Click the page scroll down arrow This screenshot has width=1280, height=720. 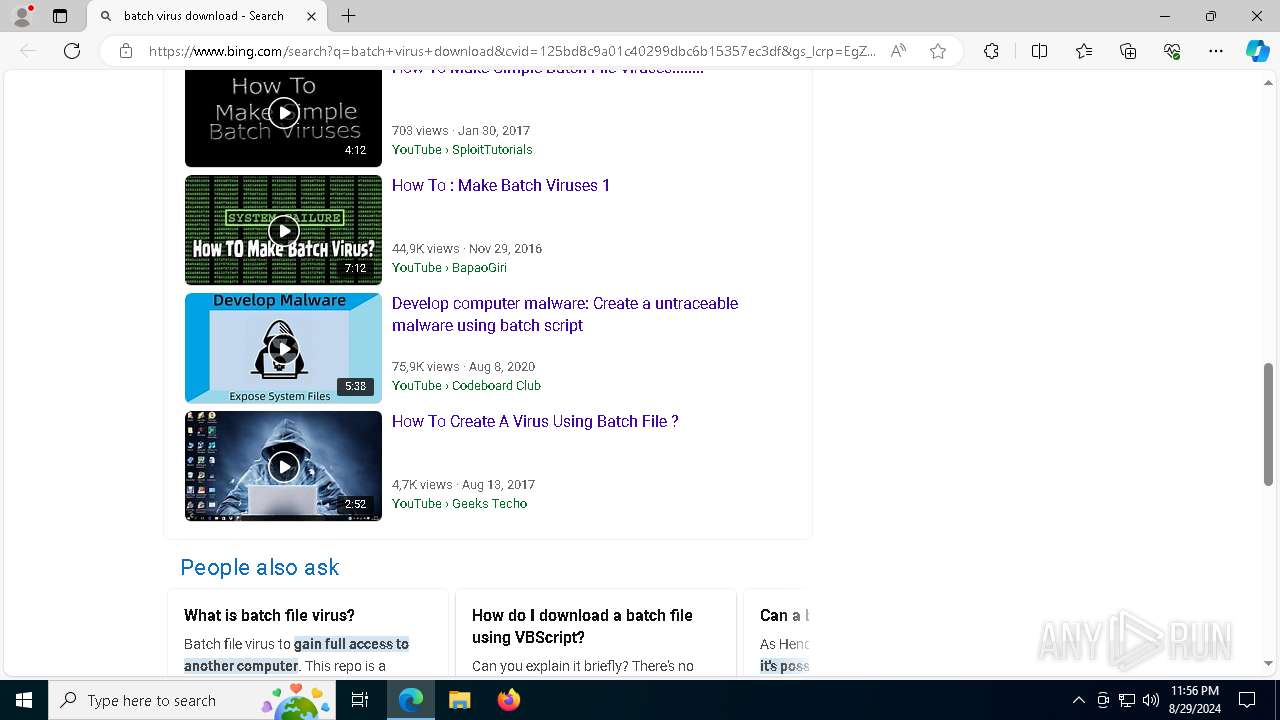(x=1269, y=663)
